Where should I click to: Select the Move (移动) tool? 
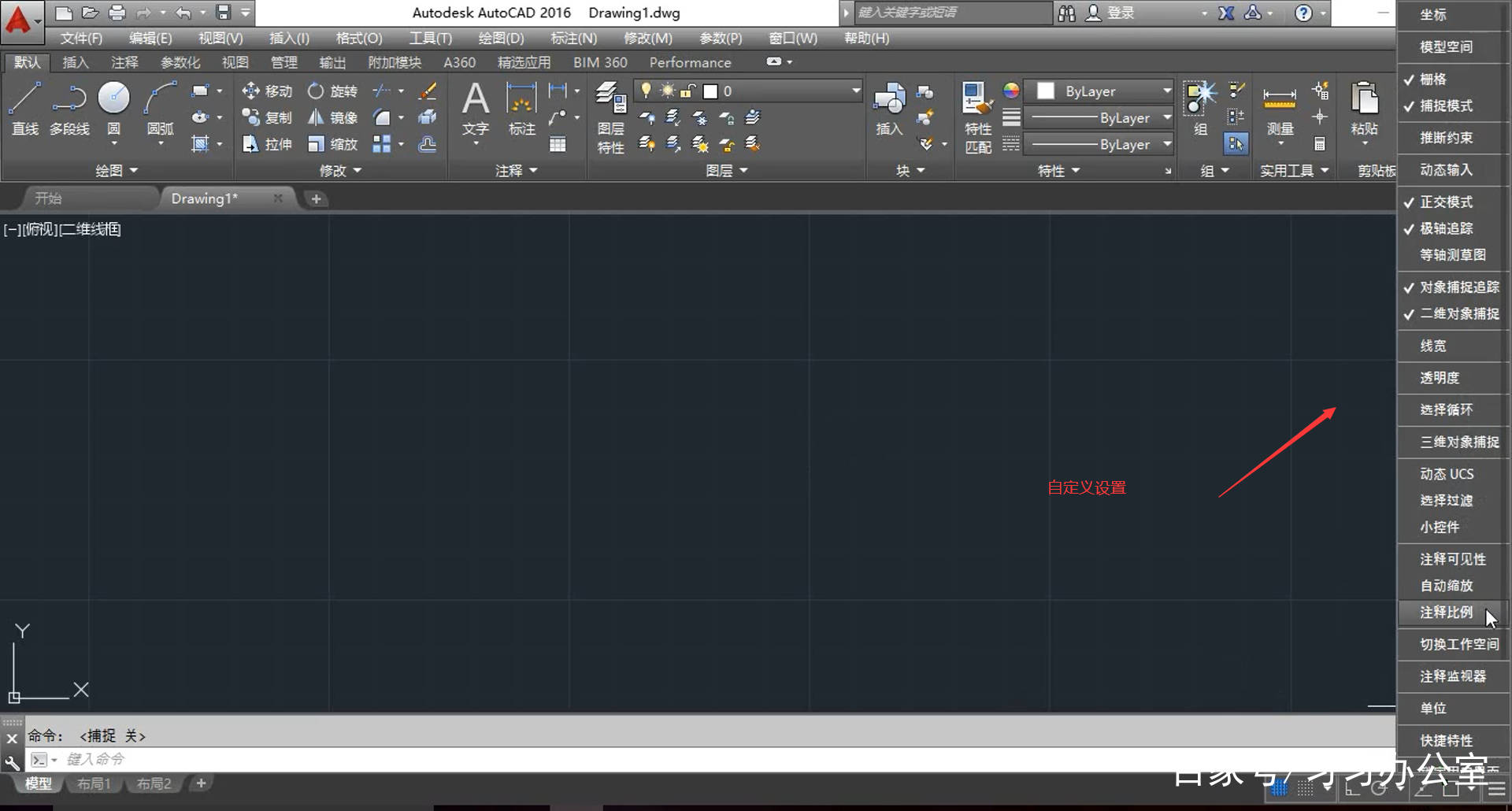[x=267, y=91]
